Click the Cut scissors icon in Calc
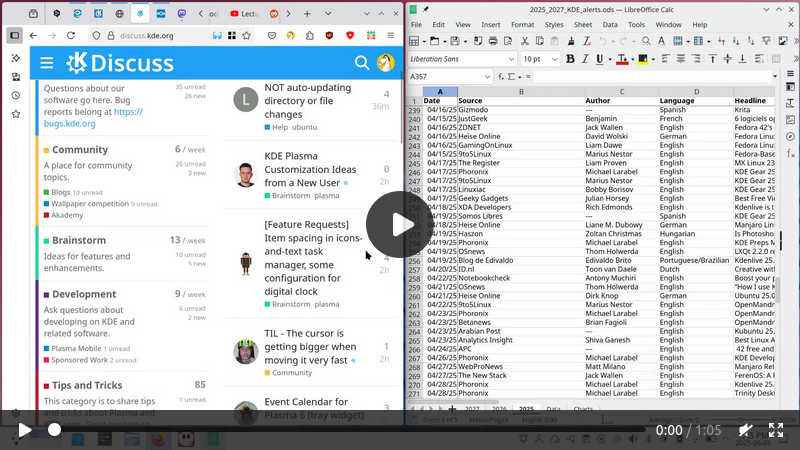The height and width of the screenshot is (450, 800). click(x=524, y=41)
